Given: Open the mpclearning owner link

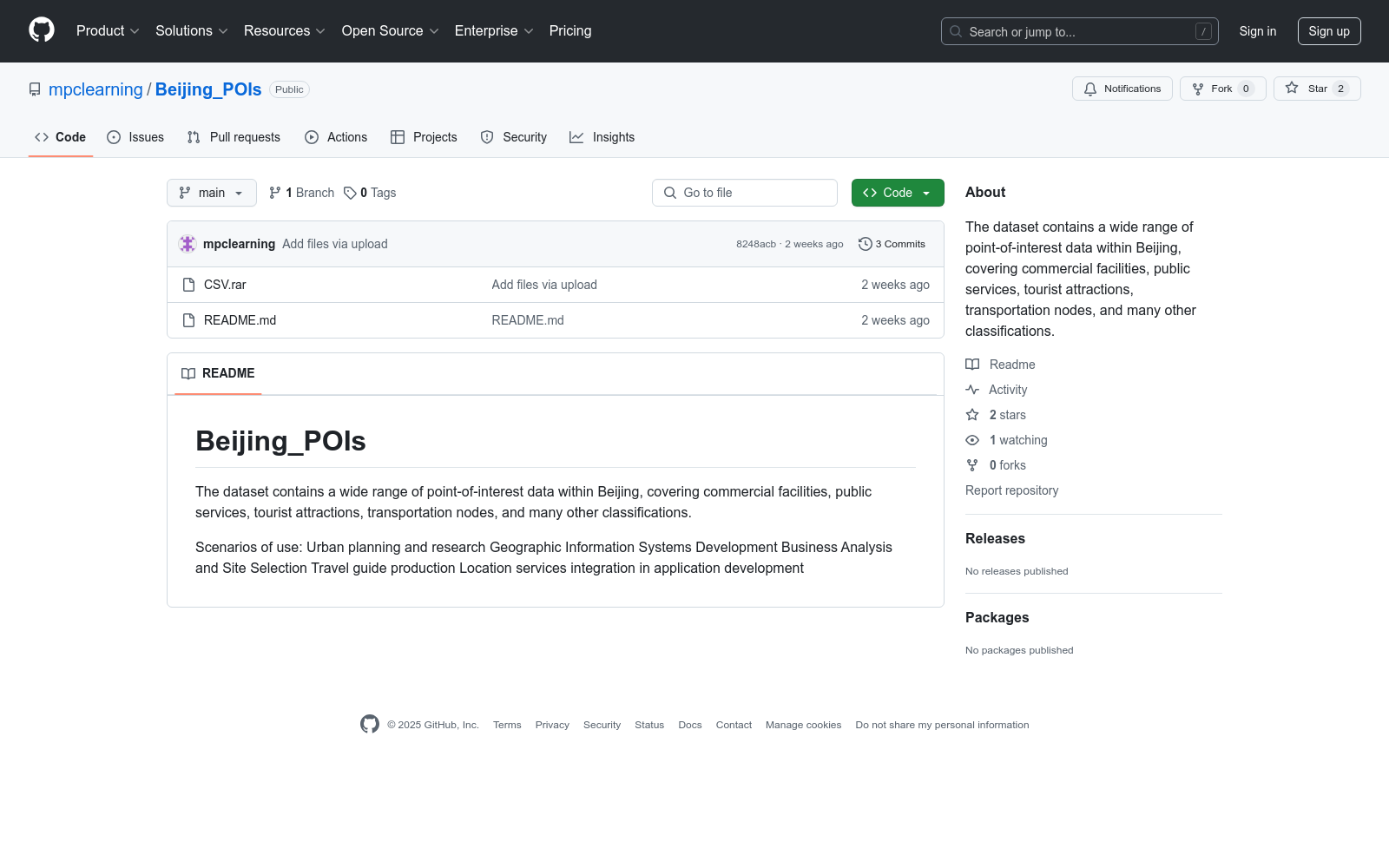Looking at the screenshot, I should (x=95, y=89).
